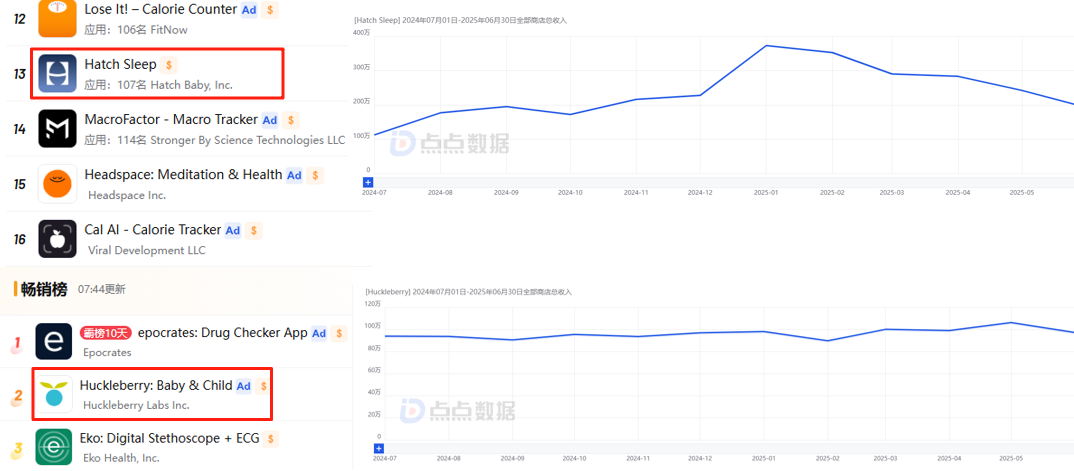Image resolution: width=1074 pixels, height=471 pixels.
Task: Click the epocrates app icon
Action: pyautogui.click(x=54, y=342)
